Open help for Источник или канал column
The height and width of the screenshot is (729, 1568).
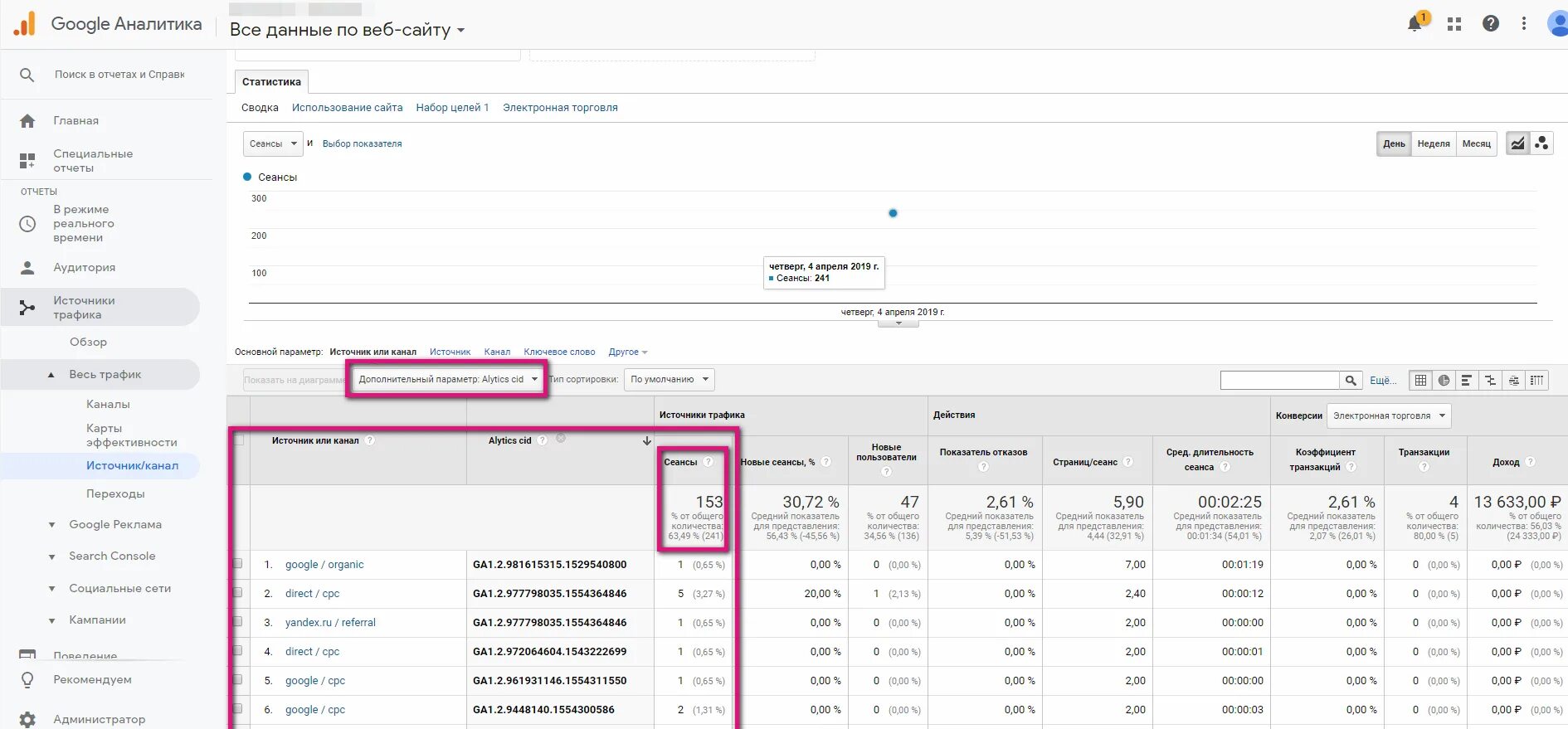point(370,440)
